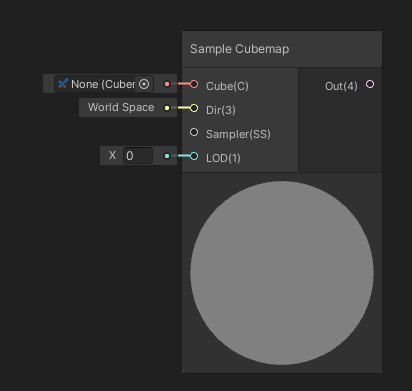The image size is (412, 391).
Task: Click the yellow Dir(3) input port
Action: (194, 108)
